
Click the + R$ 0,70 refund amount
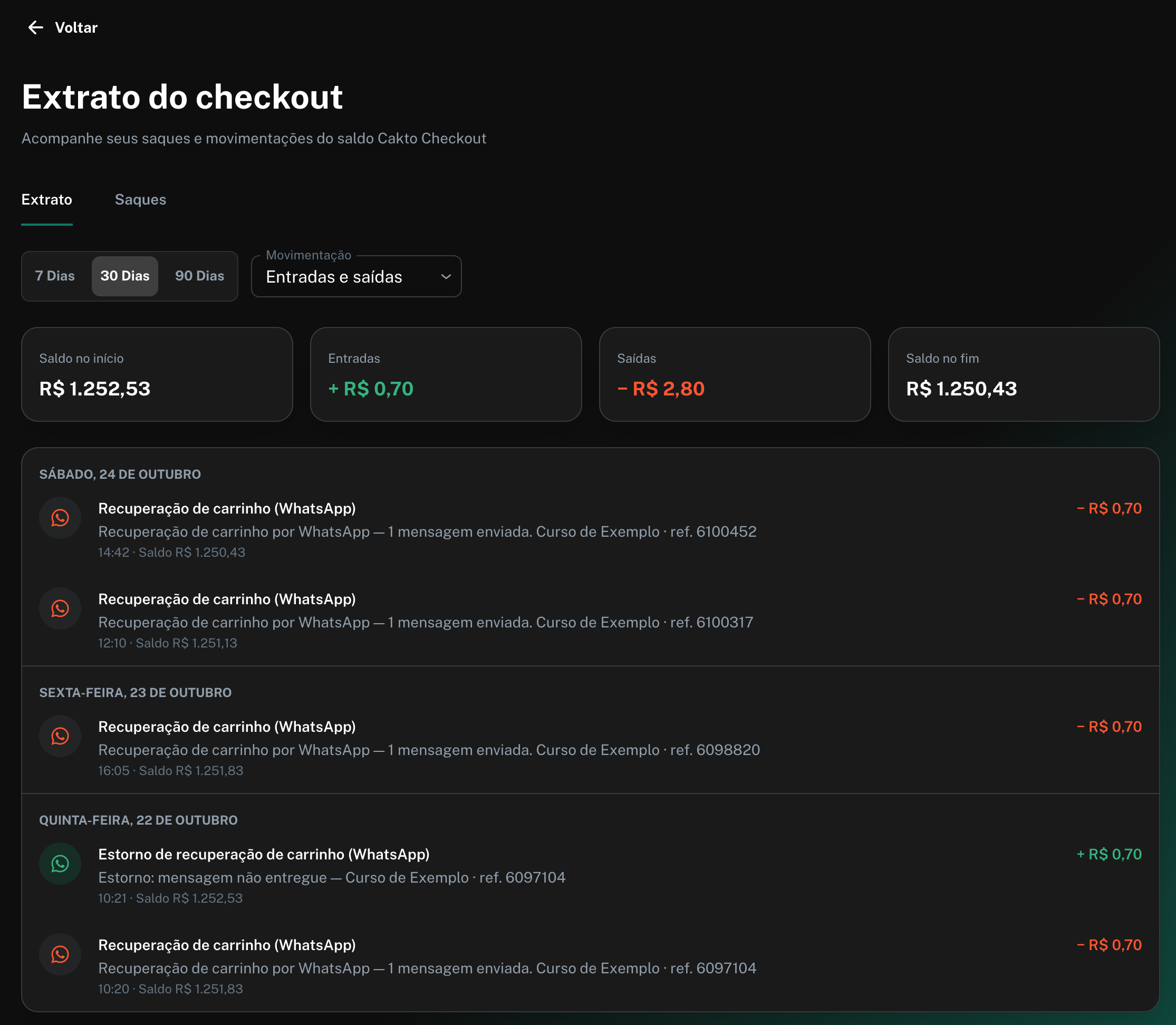(1109, 855)
